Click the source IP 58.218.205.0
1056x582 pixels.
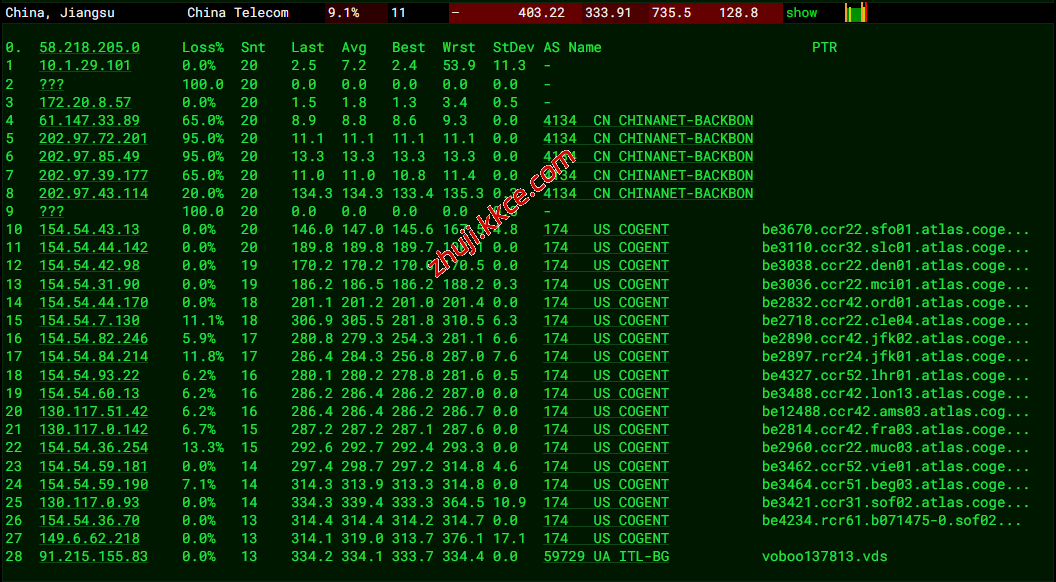coord(89,47)
